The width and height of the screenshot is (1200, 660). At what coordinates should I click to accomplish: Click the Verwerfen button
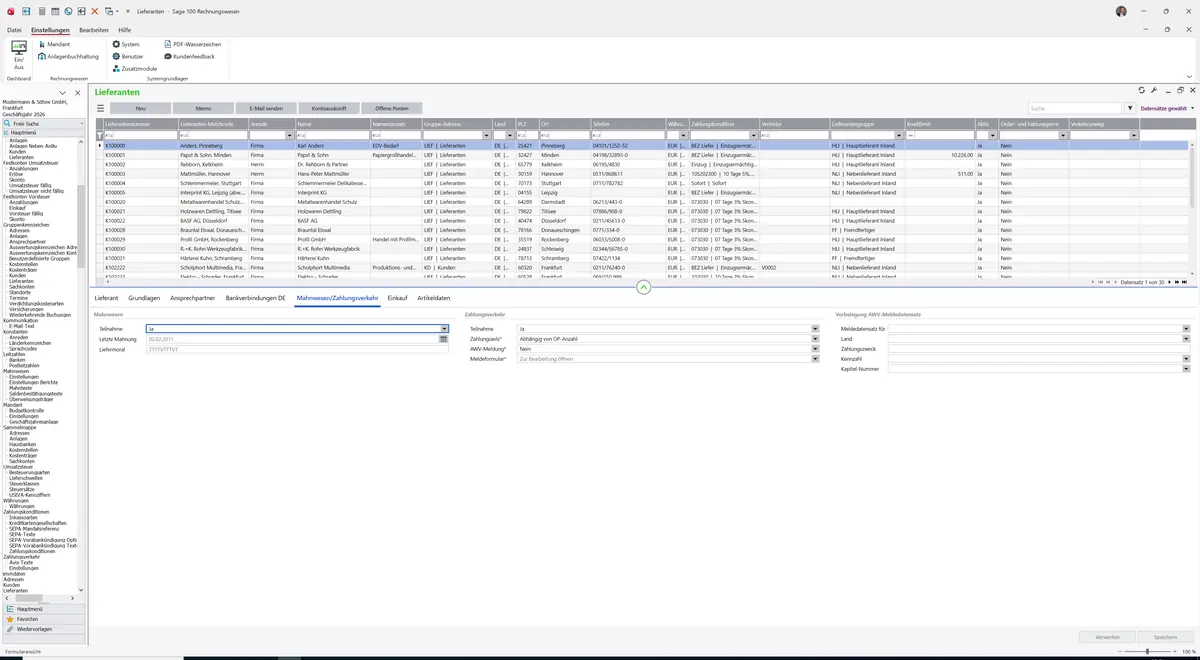point(1107,636)
